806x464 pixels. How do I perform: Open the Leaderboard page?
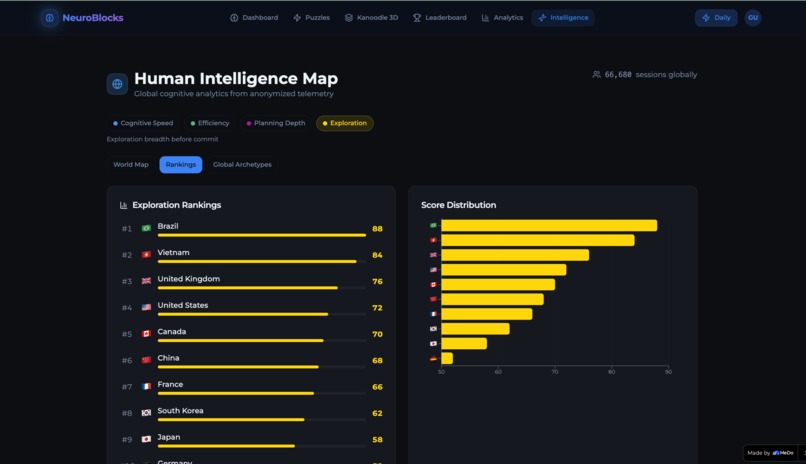coord(439,17)
